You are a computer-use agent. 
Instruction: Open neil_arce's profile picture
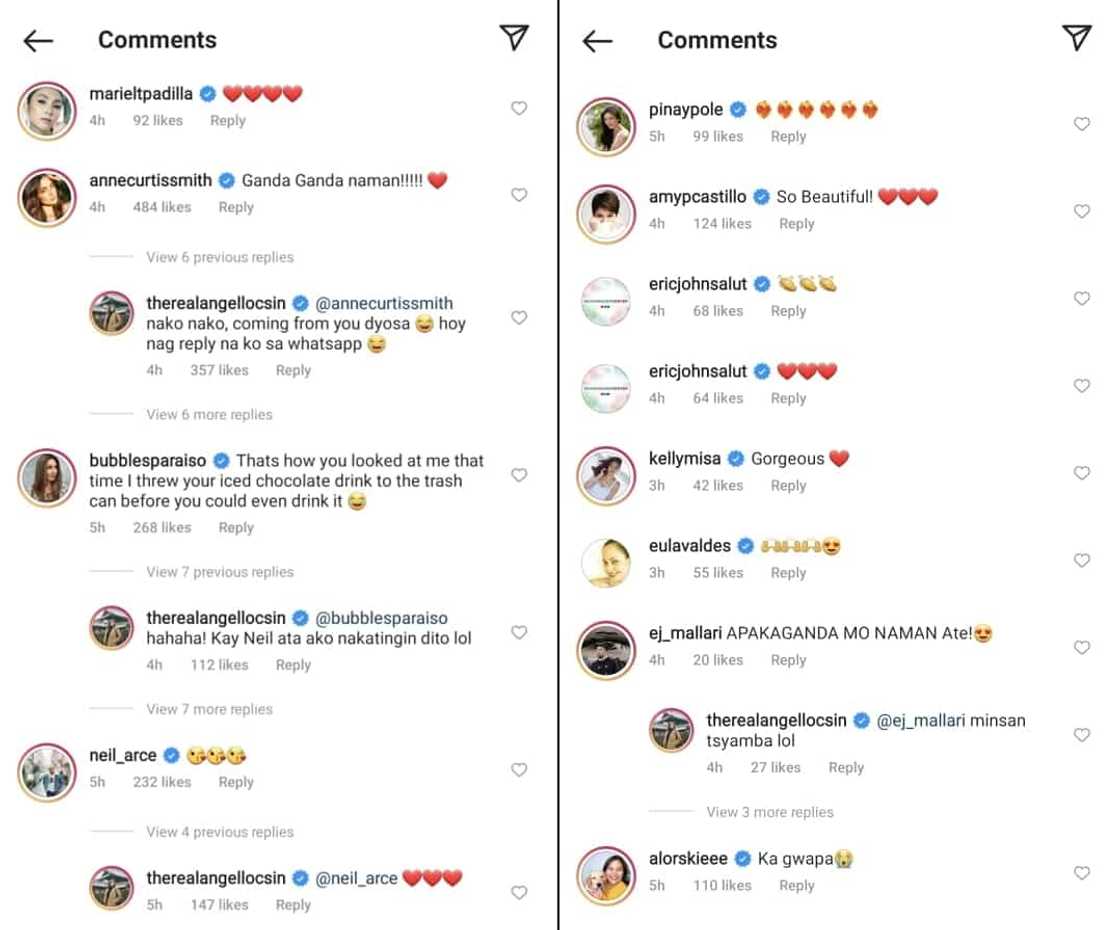[47, 772]
